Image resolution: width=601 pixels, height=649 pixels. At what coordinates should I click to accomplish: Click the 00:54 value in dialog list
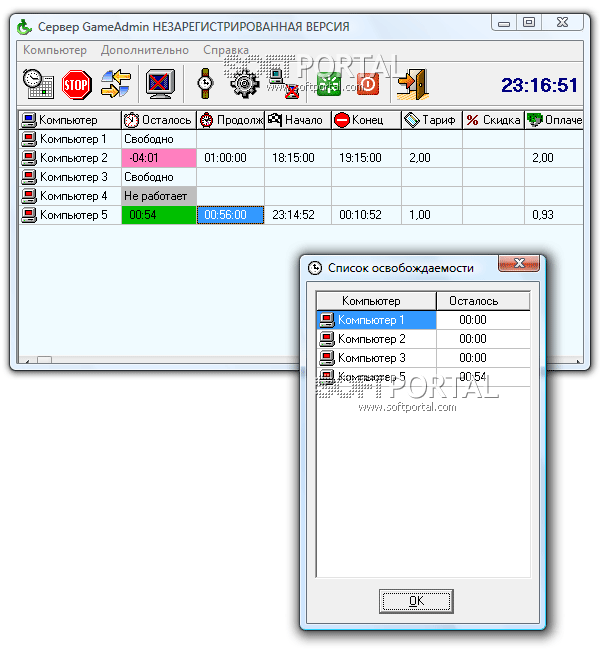[473, 377]
